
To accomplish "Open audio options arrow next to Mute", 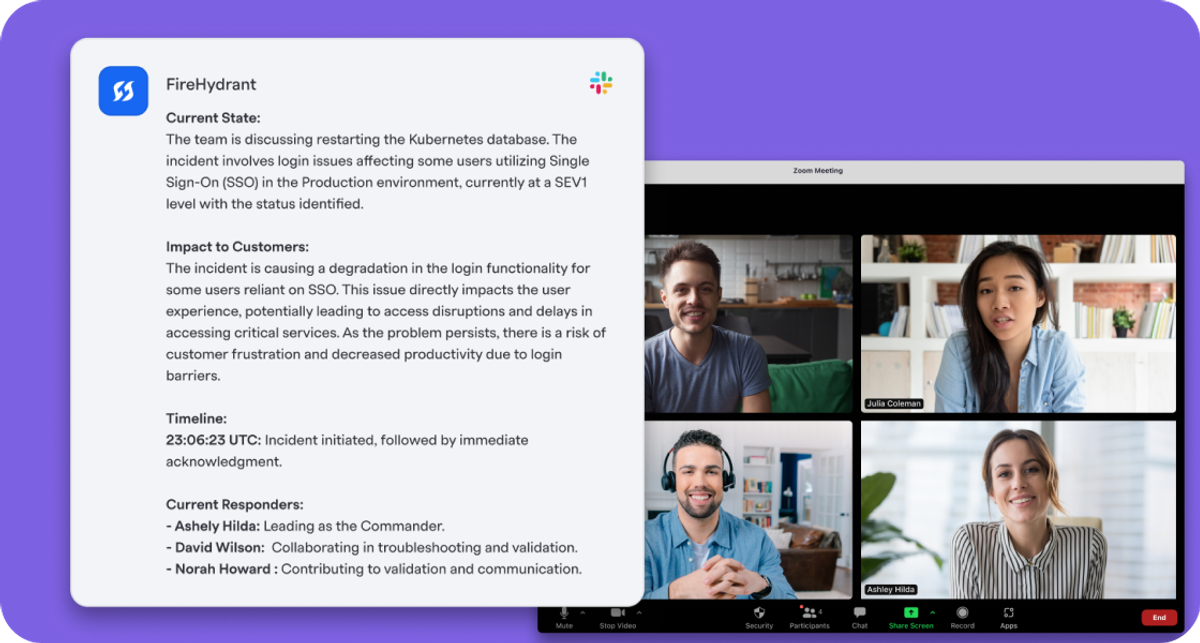I will pos(583,612).
